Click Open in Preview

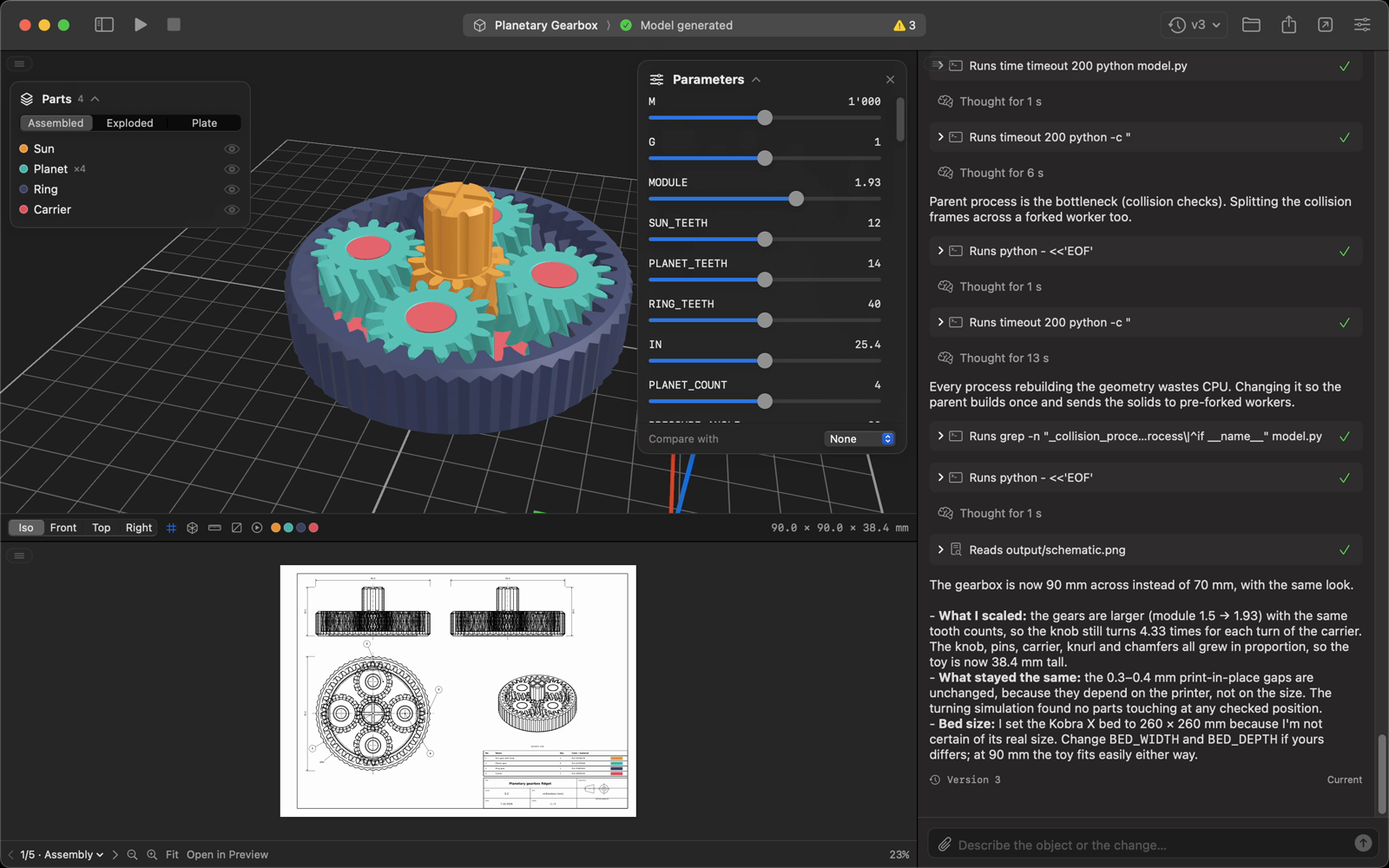coord(227,855)
